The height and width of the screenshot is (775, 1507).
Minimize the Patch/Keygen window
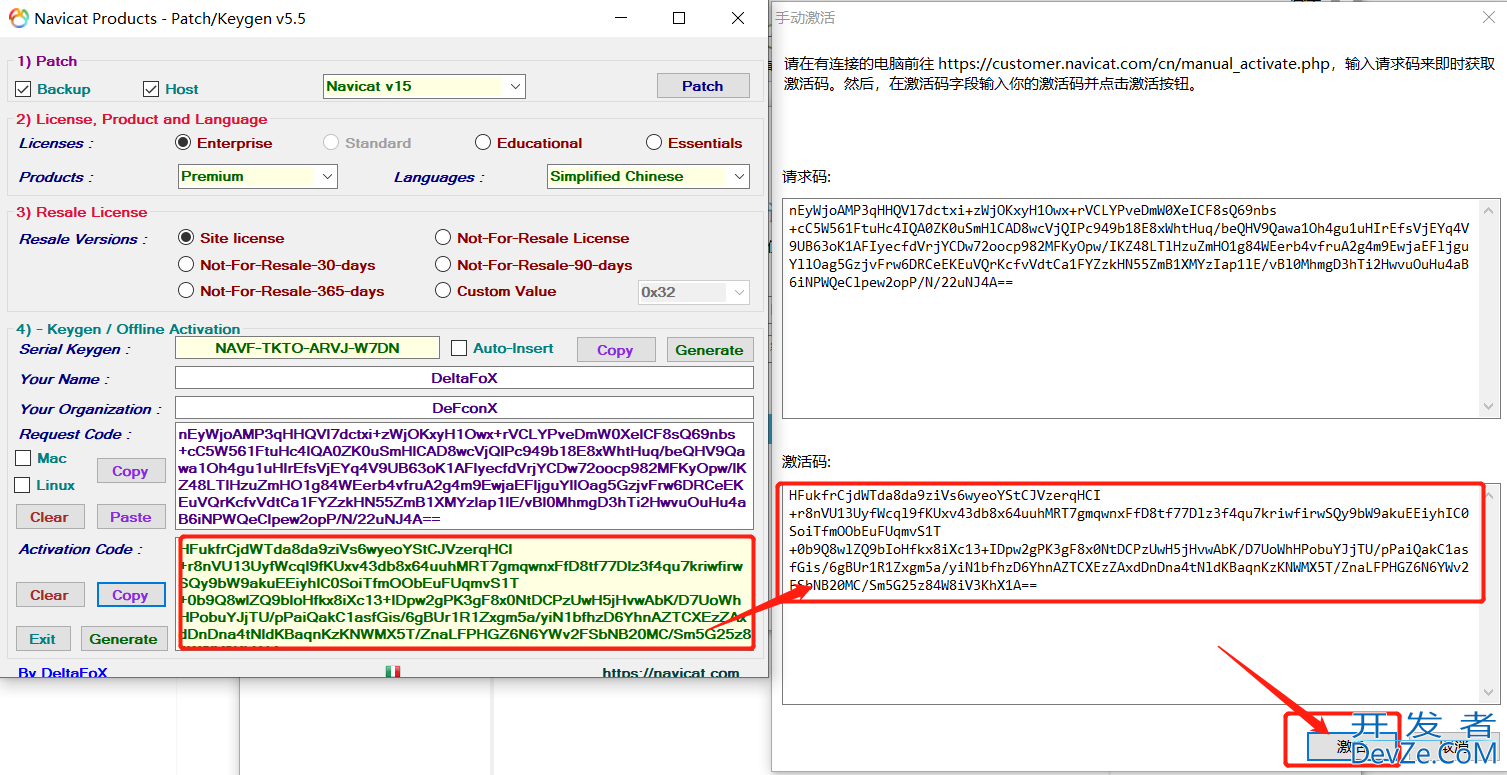[620, 18]
